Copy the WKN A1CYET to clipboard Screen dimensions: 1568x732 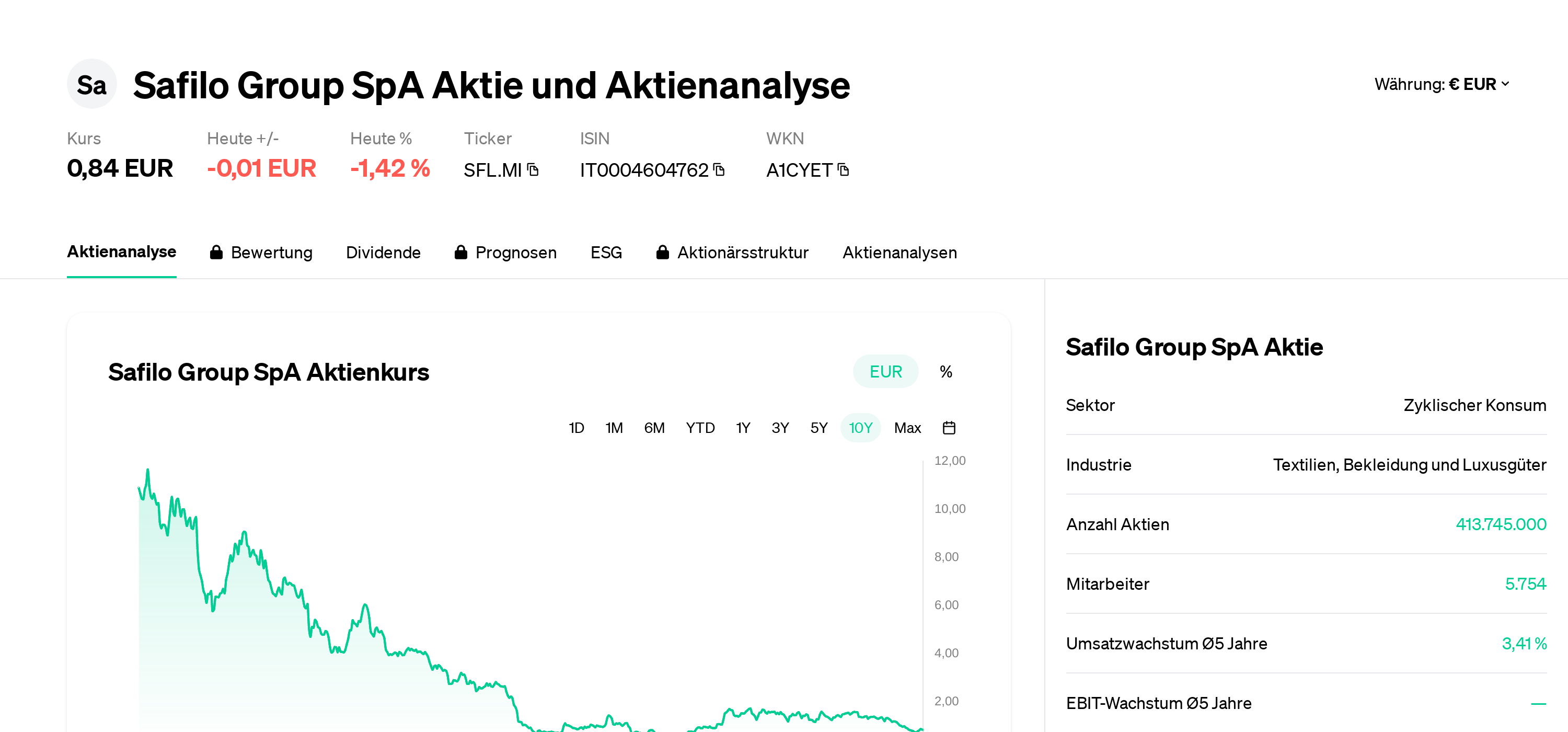pyautogui.click(x=843, y=169)
